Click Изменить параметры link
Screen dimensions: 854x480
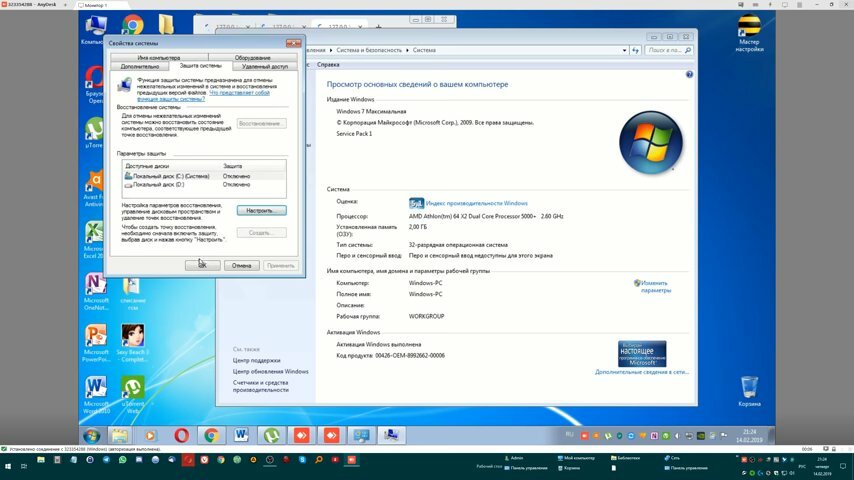point(655,287)
